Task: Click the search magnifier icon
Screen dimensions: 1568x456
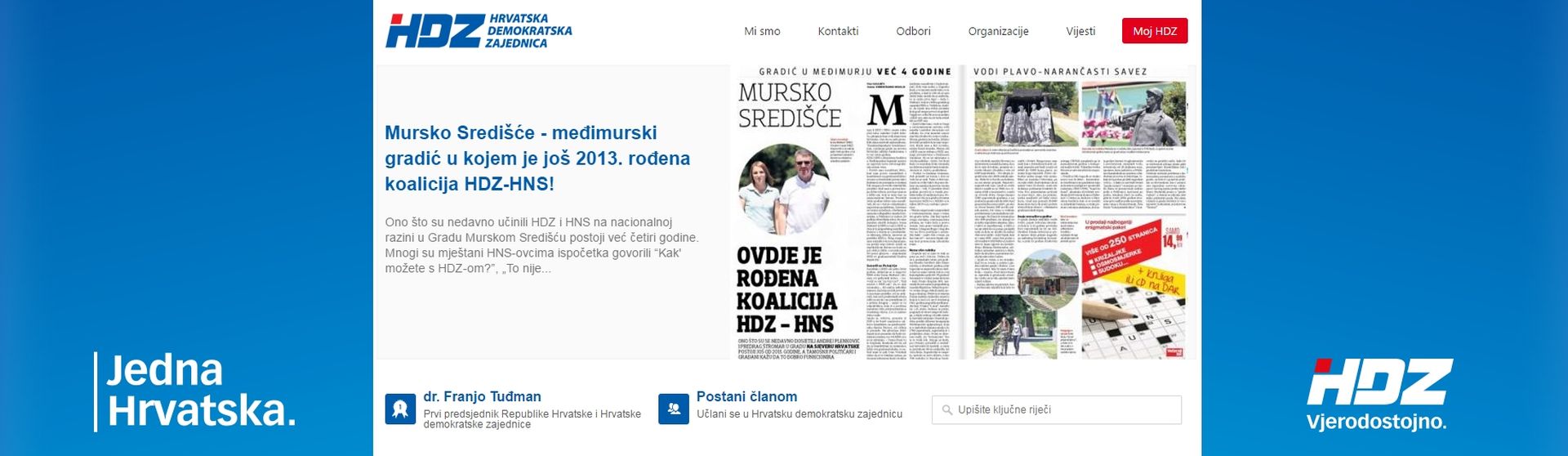Action: pos(947,410)
